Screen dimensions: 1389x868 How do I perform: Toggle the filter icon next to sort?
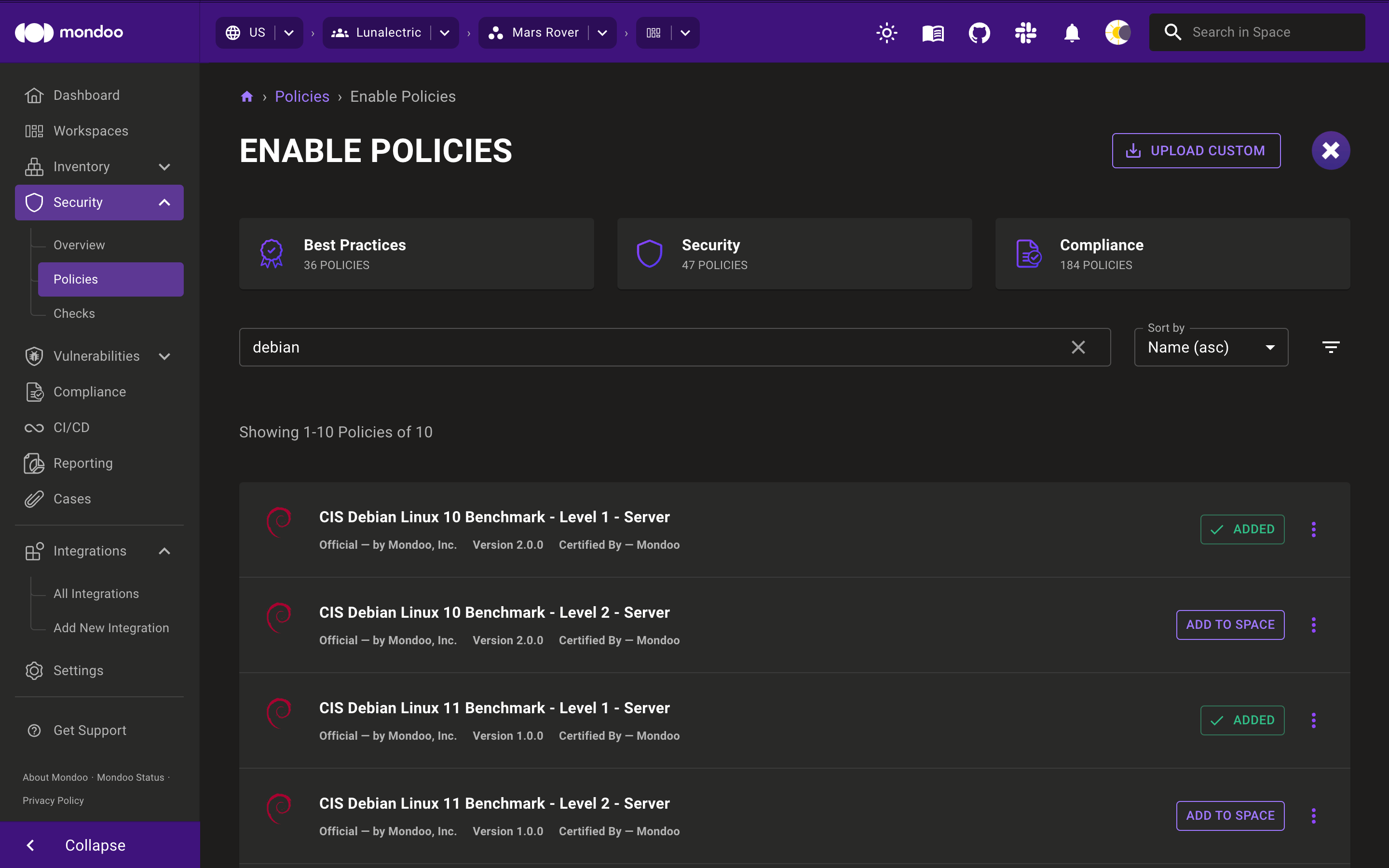coord(1331,347)
